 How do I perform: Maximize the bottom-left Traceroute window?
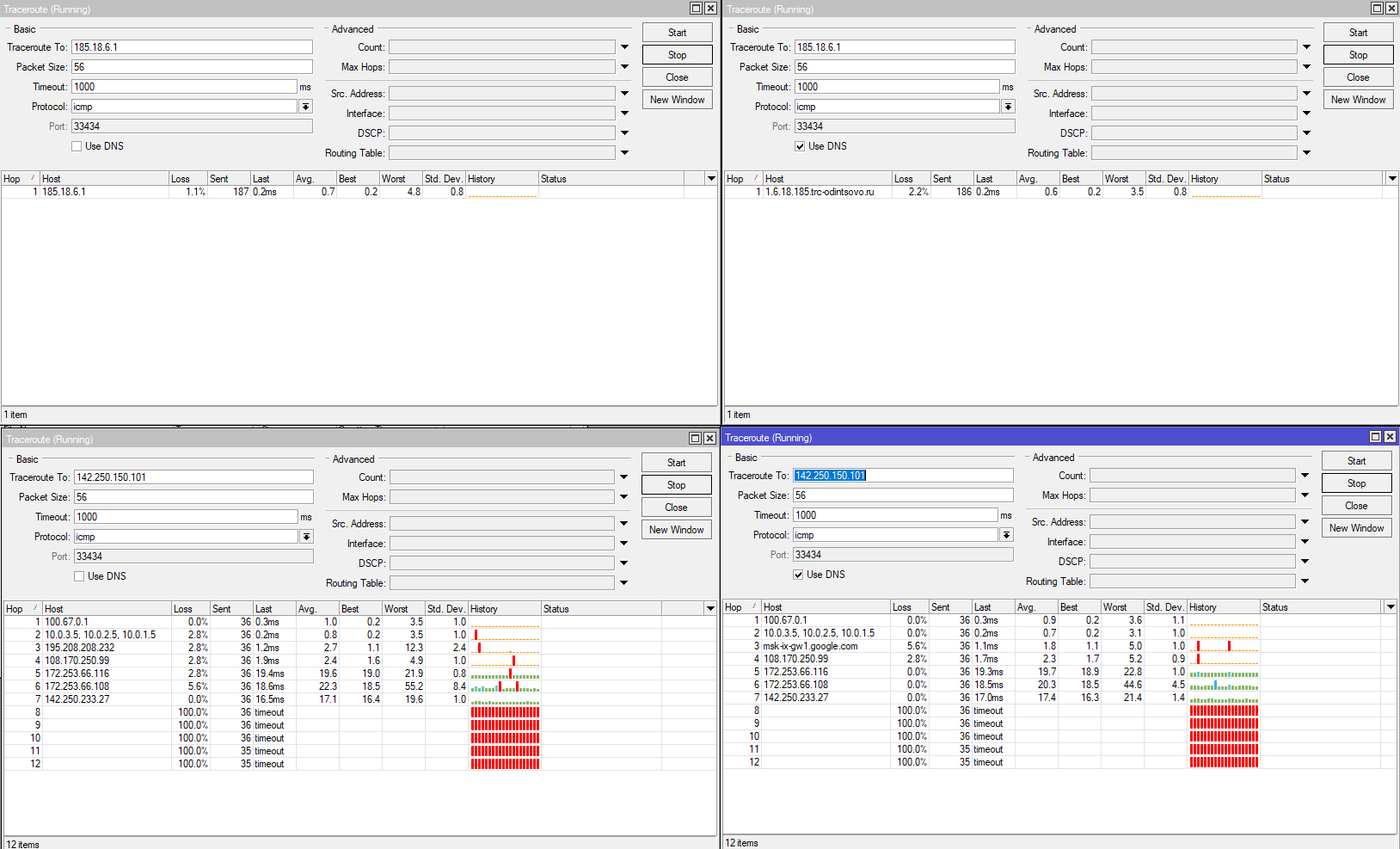696,439
